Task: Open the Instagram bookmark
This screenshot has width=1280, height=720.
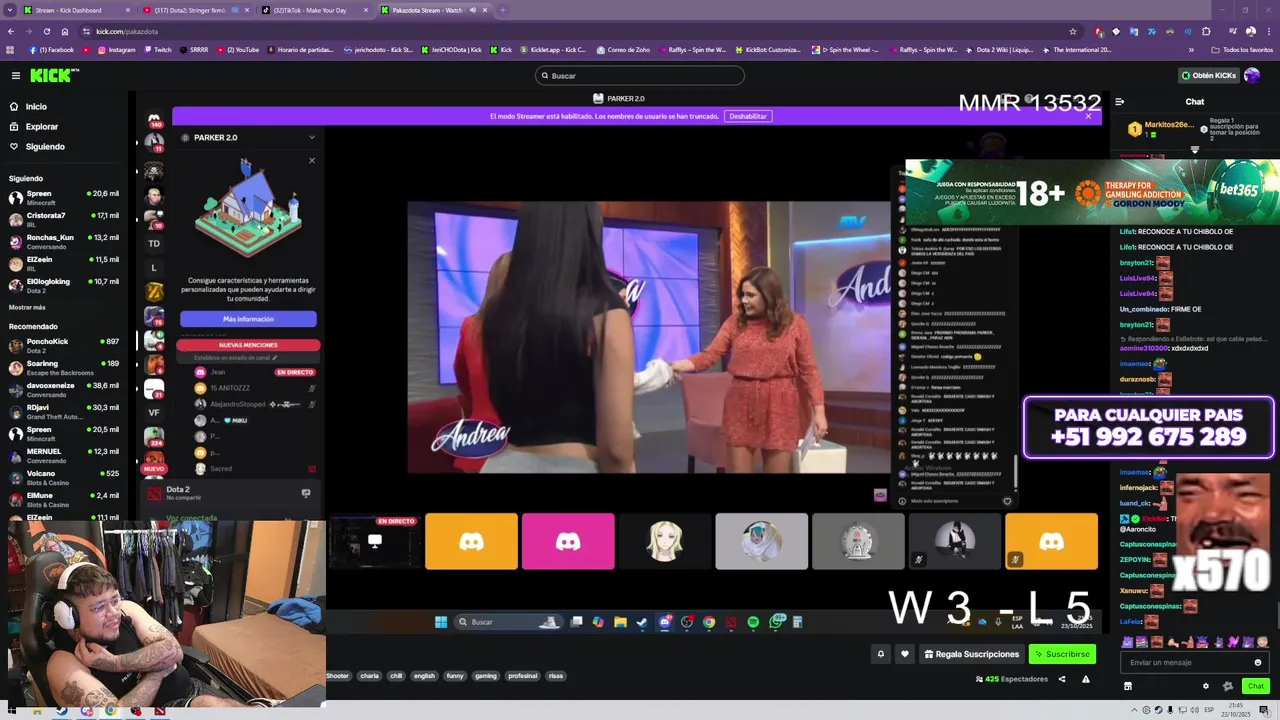Action: coord(116,50)
